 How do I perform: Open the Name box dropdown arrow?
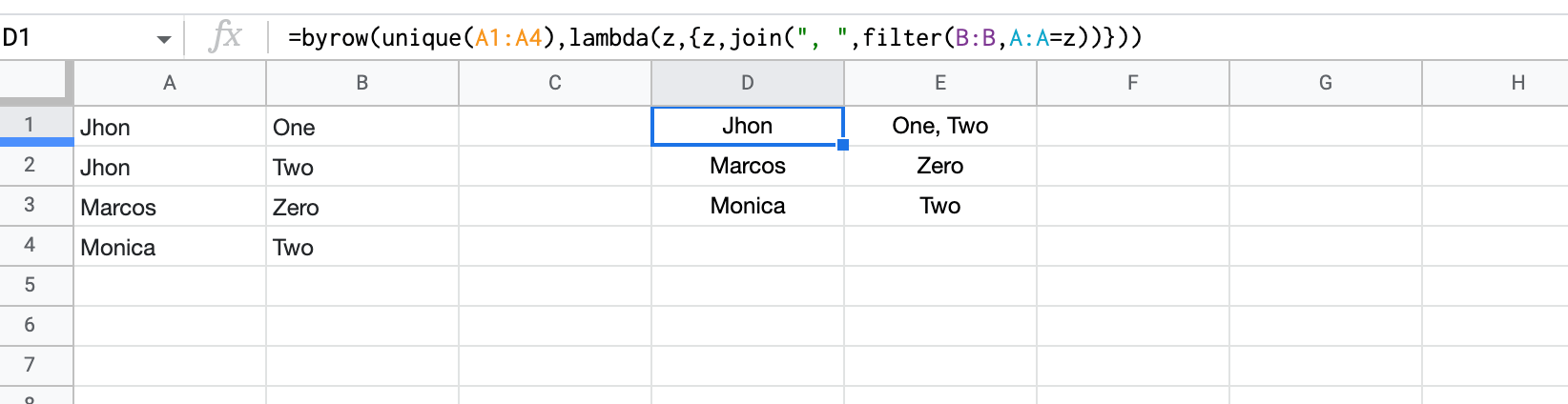click(164, 39)
